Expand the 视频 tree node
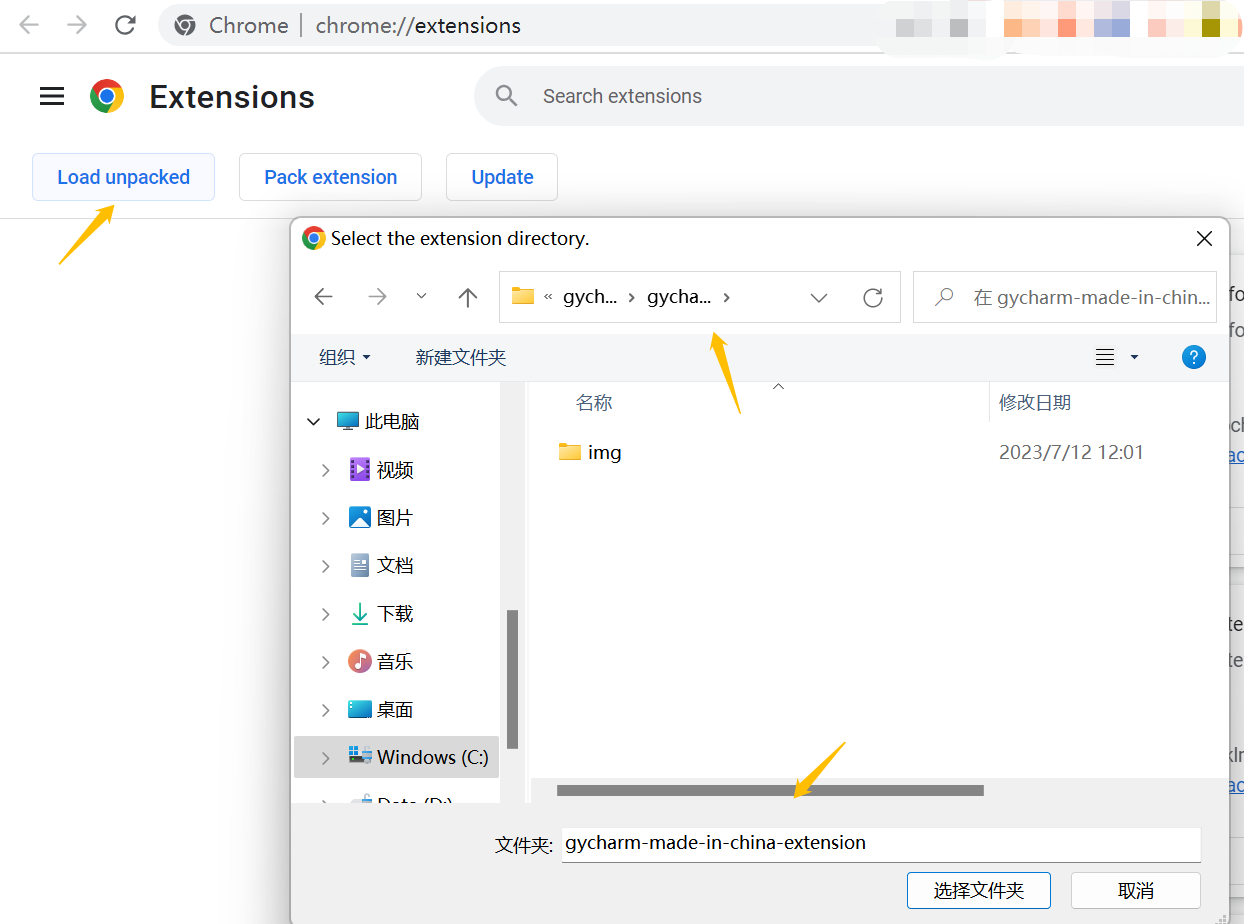The height and width of the screenshot is (924, 1244). point(325,470)
